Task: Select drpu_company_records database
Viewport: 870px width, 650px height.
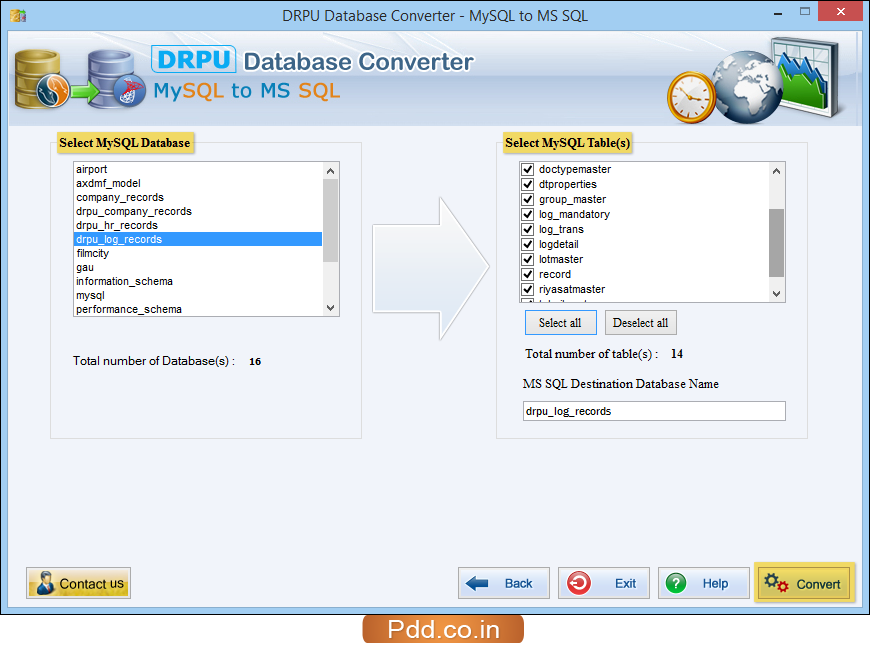Action: 198,211
